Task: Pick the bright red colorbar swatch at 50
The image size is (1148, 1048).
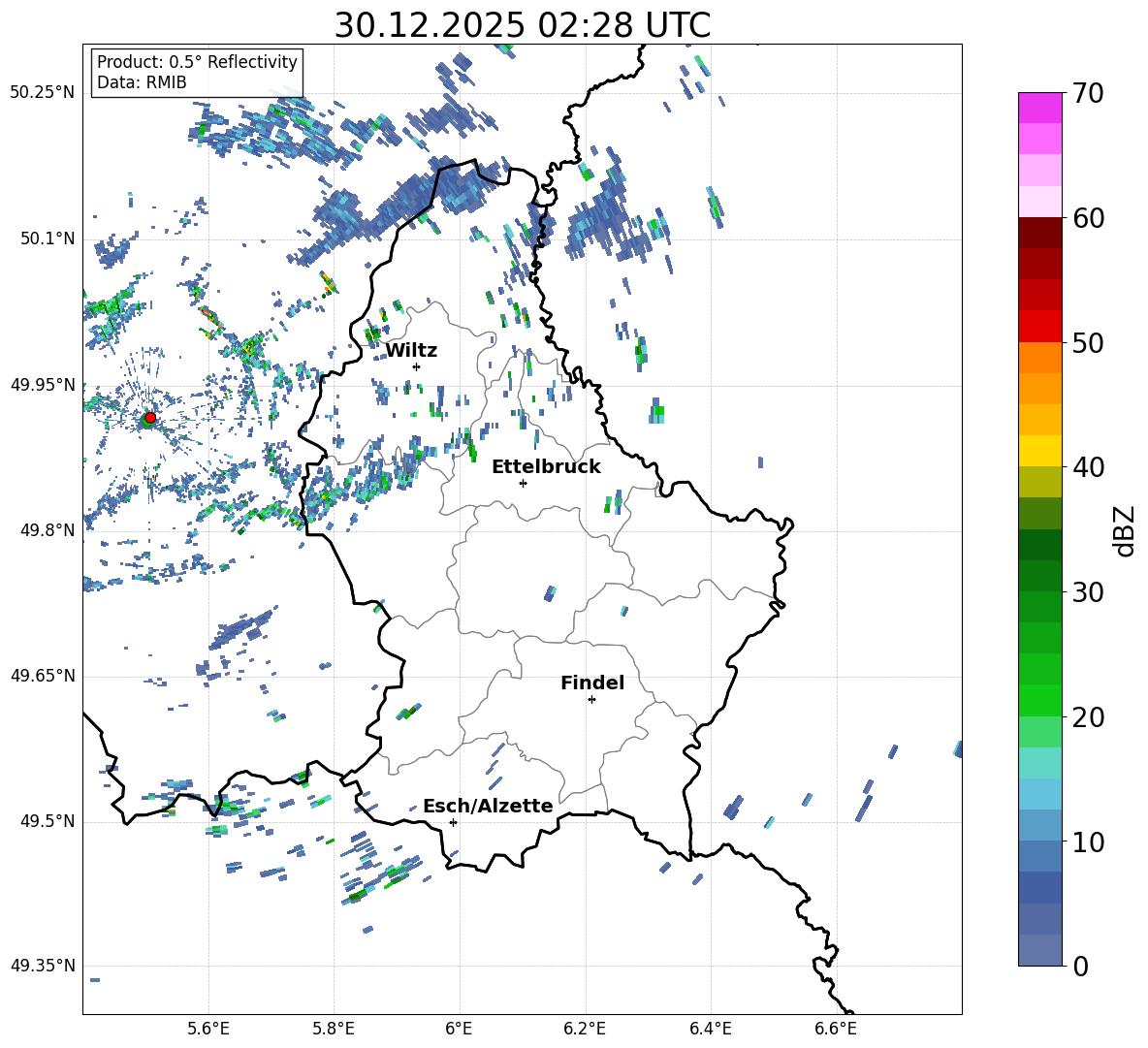Action: tap(1039, 327)
